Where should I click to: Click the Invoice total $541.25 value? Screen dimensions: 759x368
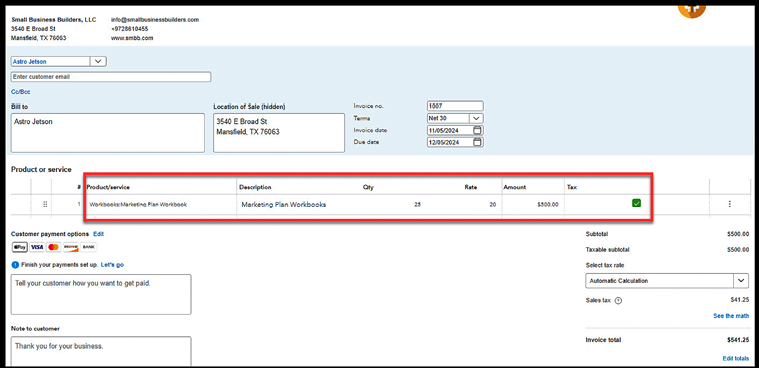[x=738, y=340]
